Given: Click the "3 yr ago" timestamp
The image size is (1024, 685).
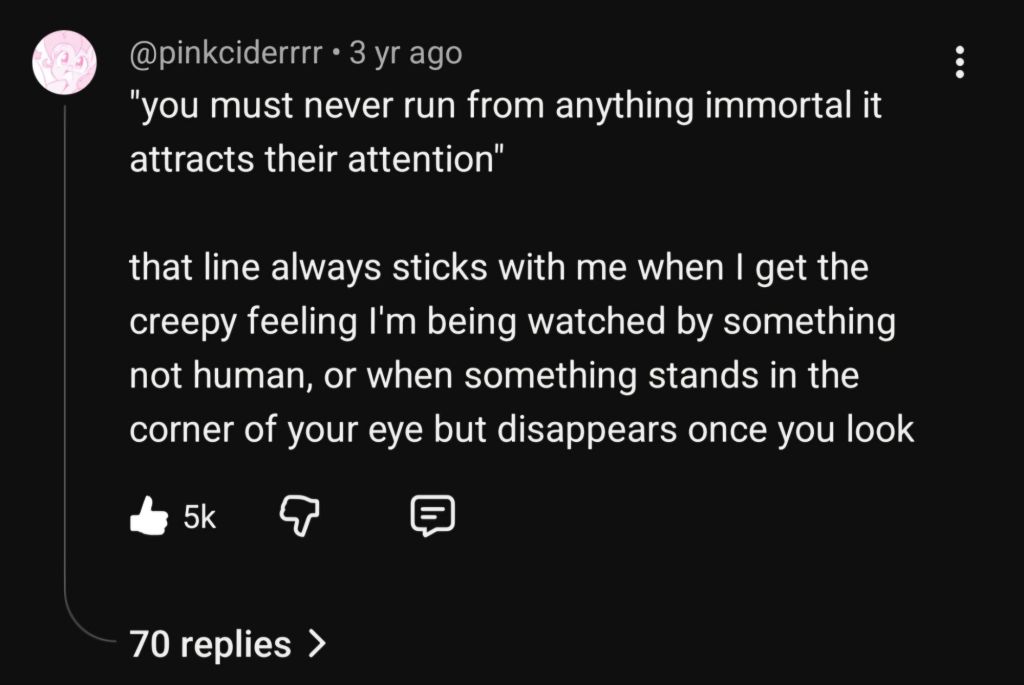Looking at the screenshot, I should point(405,53).
